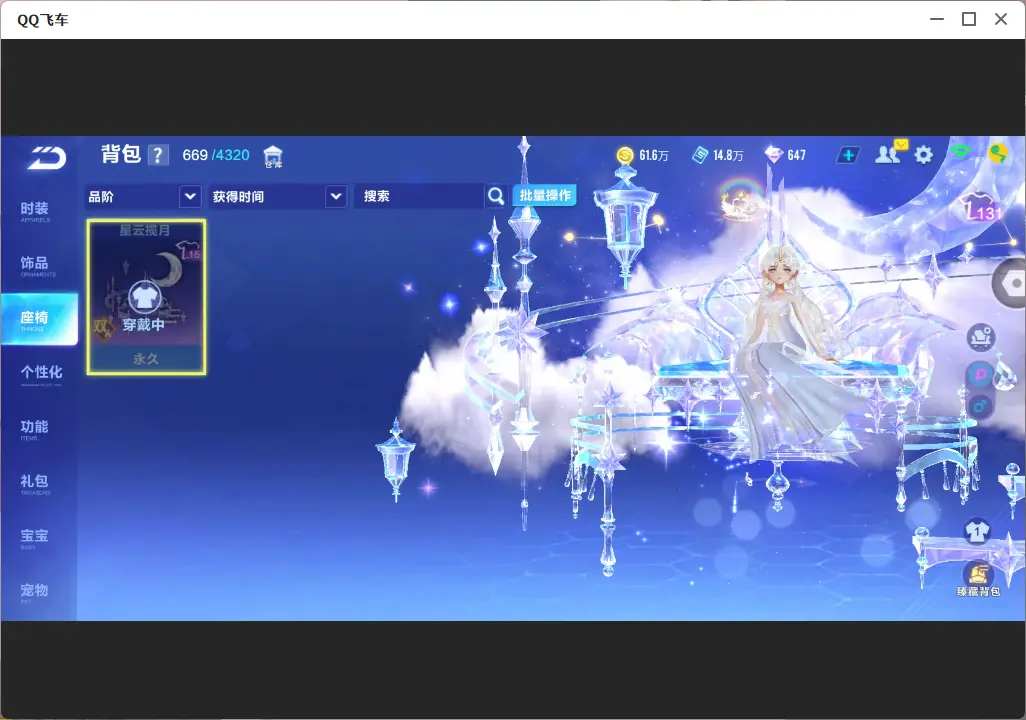Open the 宠物 pet tab

[35, 592]
